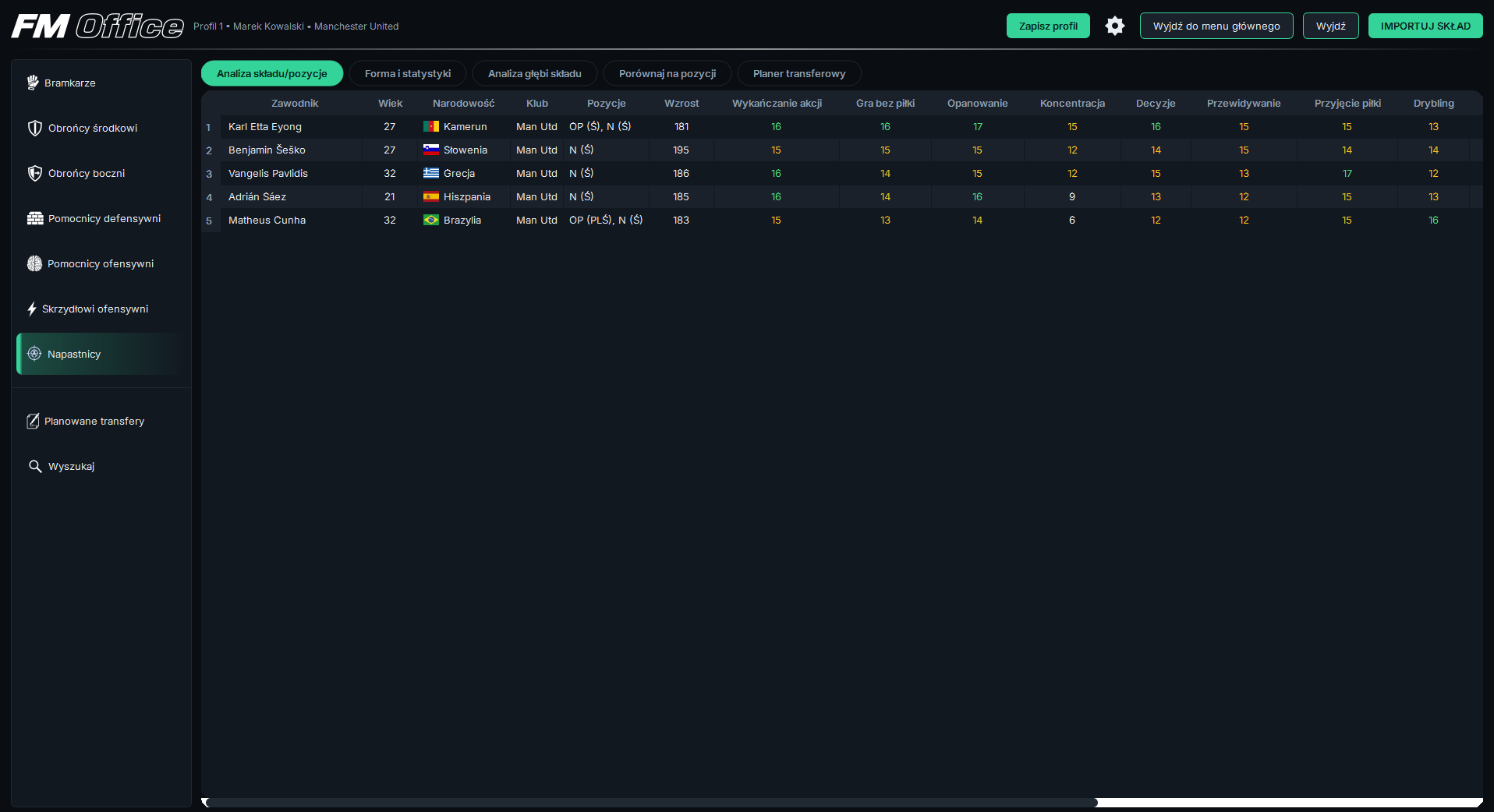Click the Napastnicy target icon
The height and width of the screenshot is (812, 1494).
coord(34,354)
